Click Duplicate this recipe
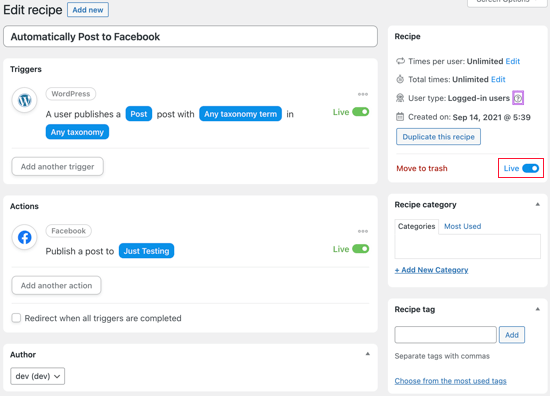 click(x=438, y=137)
